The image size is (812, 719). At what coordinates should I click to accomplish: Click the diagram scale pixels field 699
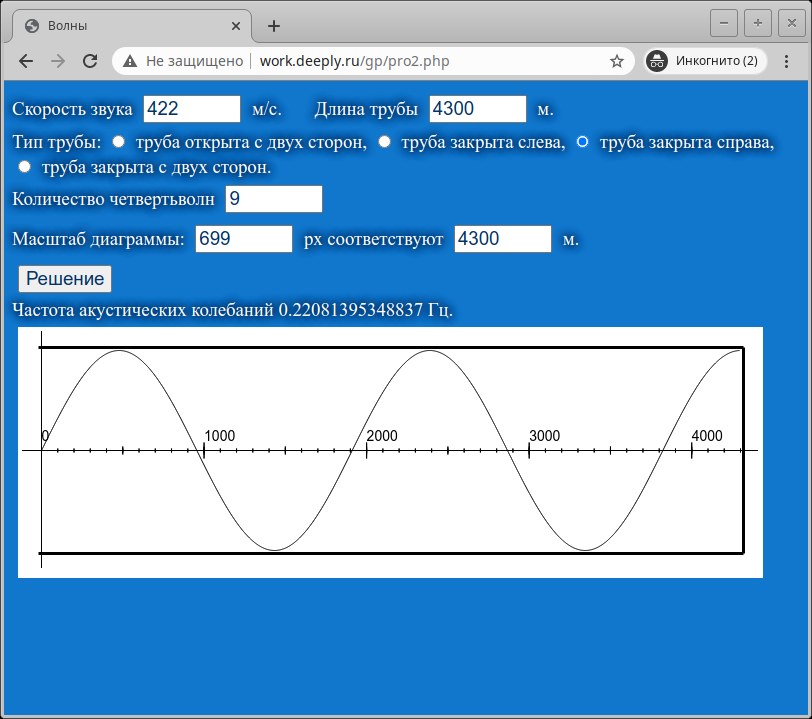[x=244, y=239]
